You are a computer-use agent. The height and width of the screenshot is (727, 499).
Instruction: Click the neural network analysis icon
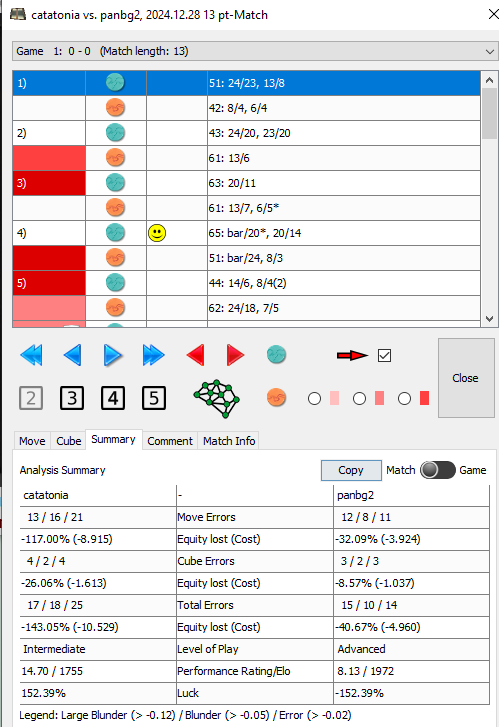click(x=217, y=398)
